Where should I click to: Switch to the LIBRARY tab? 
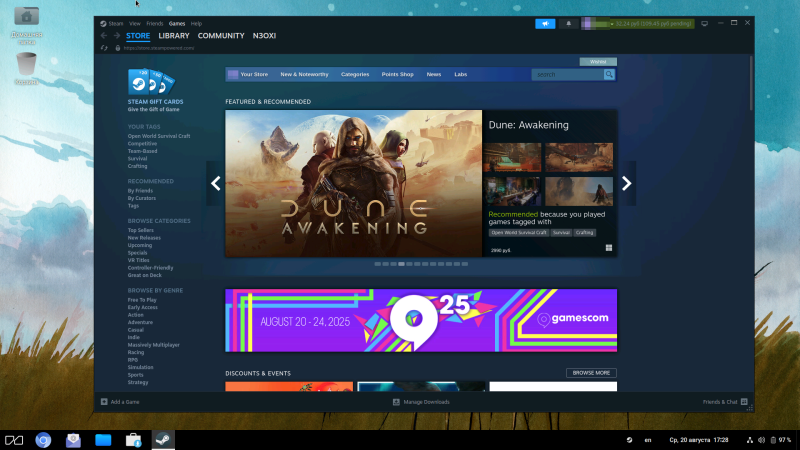point(174,36)
